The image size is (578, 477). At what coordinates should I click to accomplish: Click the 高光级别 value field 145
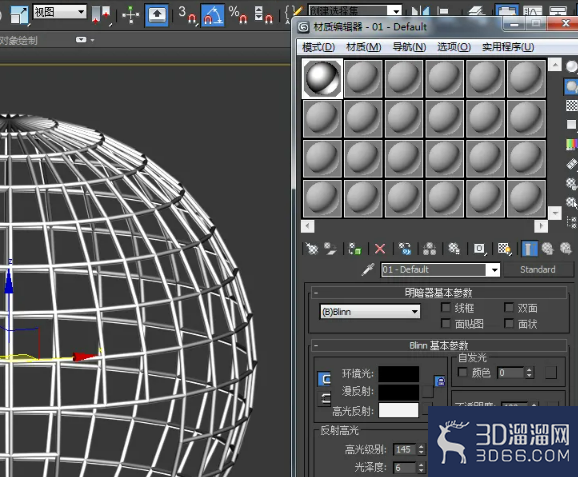tap(405, 449)
